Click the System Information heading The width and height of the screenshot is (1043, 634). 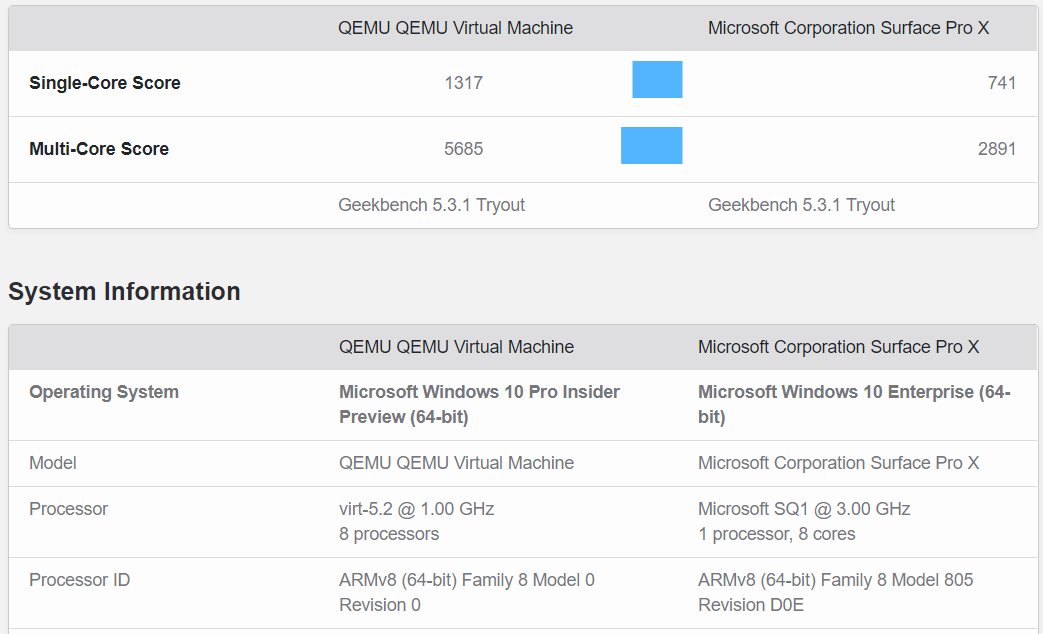(x=124, y=291)
